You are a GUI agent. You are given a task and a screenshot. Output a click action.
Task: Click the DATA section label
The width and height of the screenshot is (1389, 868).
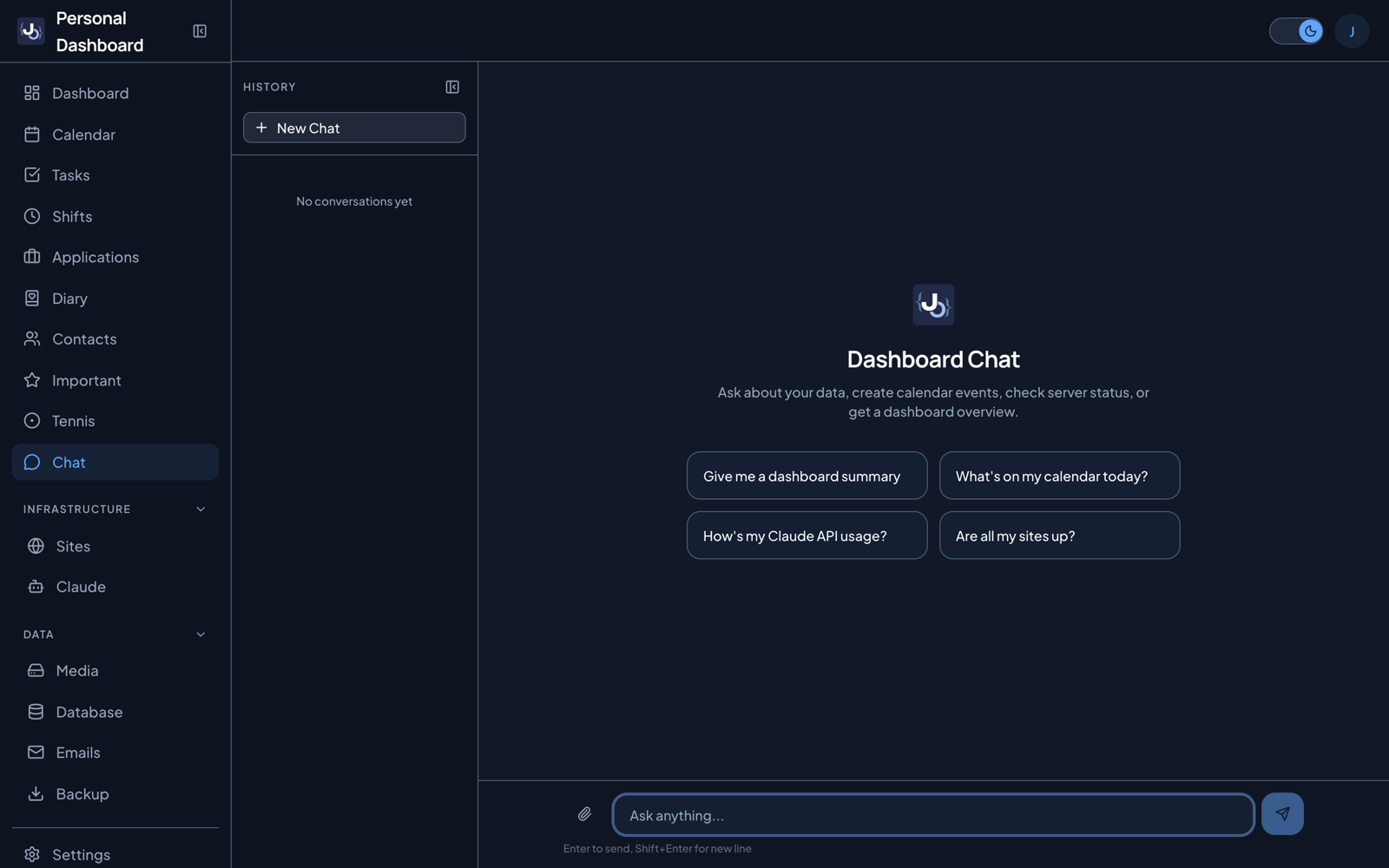pos(38,635)
